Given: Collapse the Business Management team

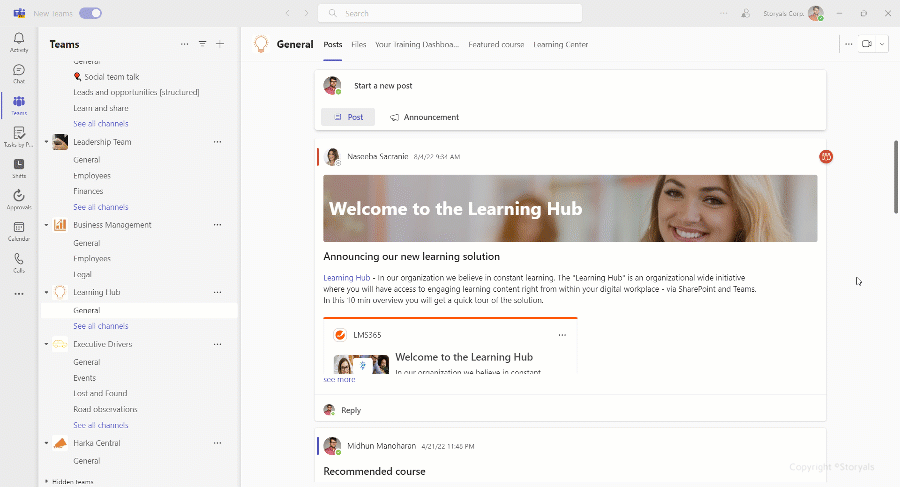Looking at the screenshot, I should tap(46, 225).
